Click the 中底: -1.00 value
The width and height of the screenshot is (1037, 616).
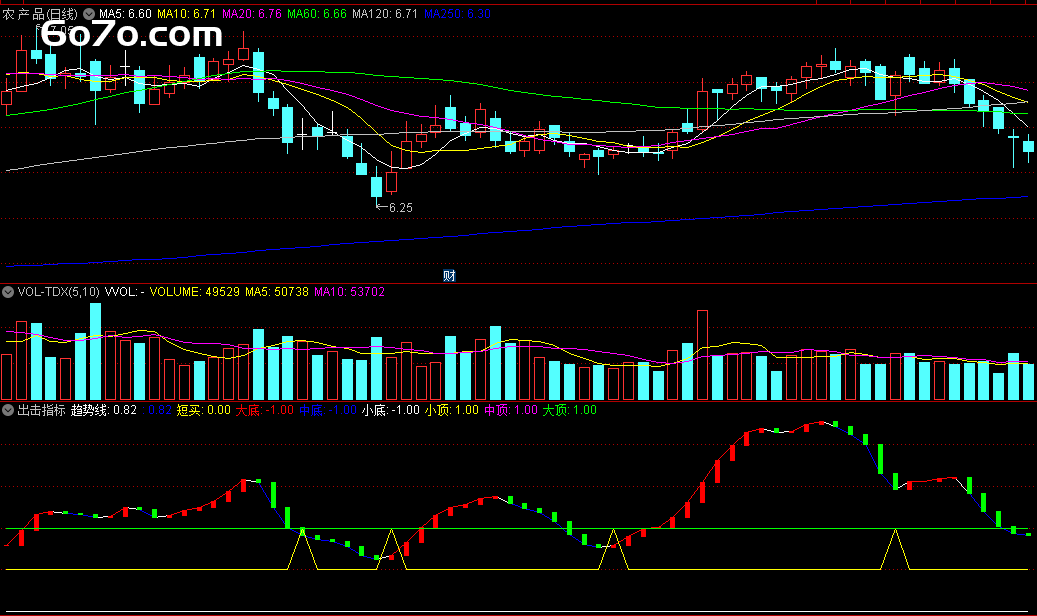pos(328,410)
